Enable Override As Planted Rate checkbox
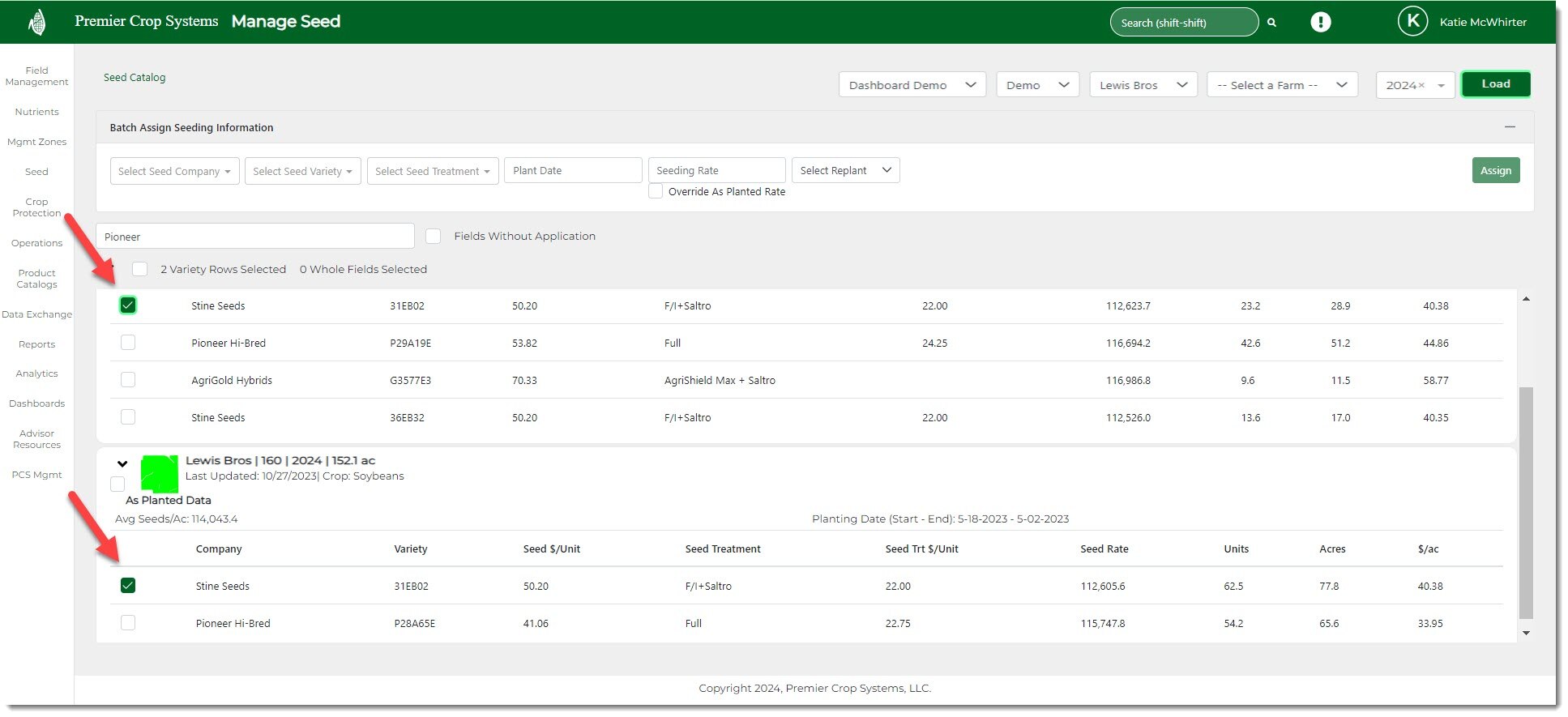 tap(656, 192)
